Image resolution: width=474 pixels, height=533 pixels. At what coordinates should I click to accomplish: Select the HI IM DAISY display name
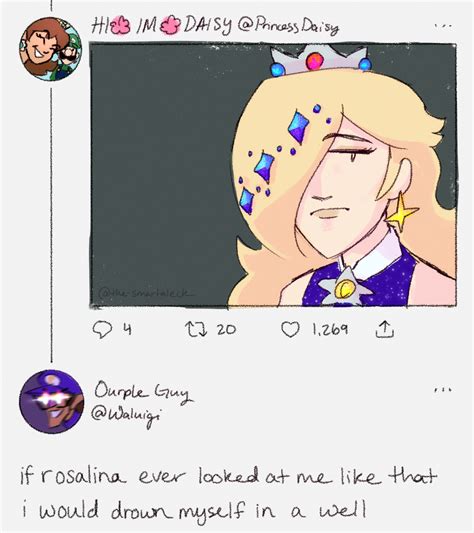(162, 26)
